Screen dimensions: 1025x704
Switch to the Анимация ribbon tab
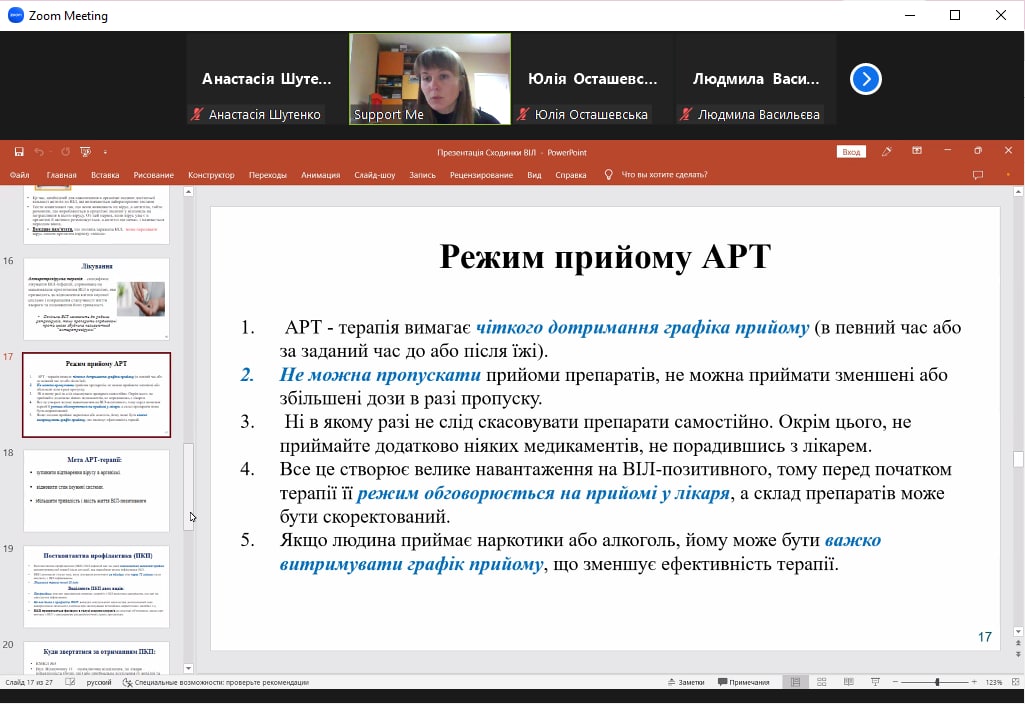click(x=320, y=175)
